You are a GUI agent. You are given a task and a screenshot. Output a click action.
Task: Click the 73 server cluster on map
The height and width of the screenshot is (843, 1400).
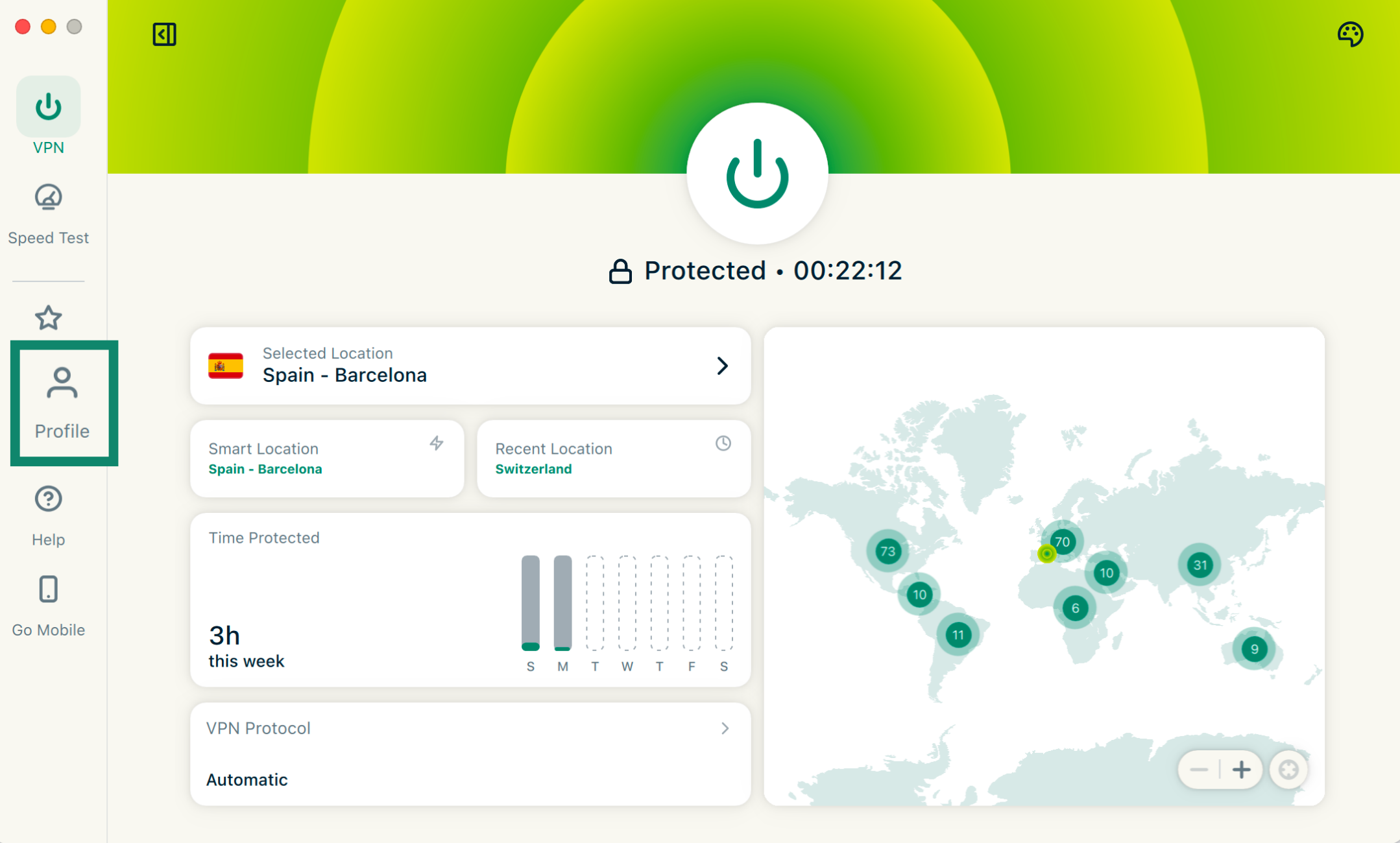887,551
